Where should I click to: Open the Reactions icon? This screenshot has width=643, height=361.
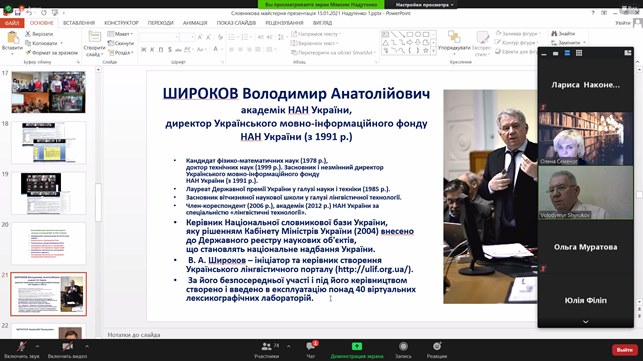pyautogui.click(x=437, y=346)
